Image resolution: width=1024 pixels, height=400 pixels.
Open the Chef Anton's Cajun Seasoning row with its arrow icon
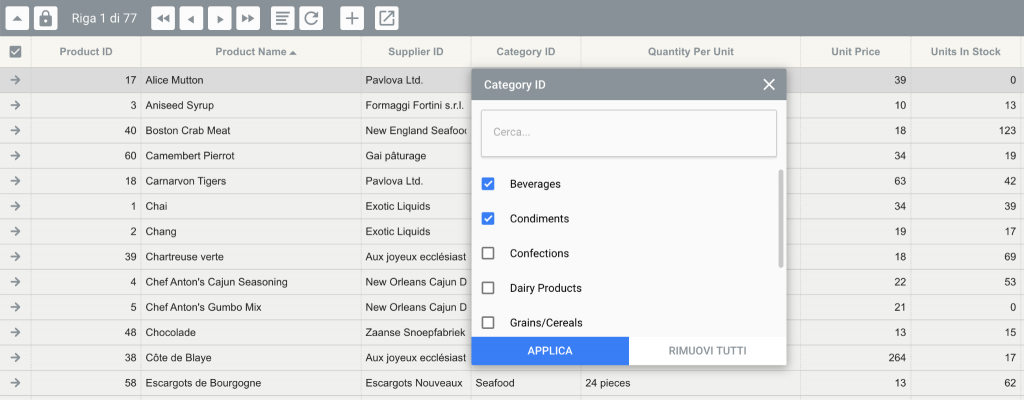16,282
